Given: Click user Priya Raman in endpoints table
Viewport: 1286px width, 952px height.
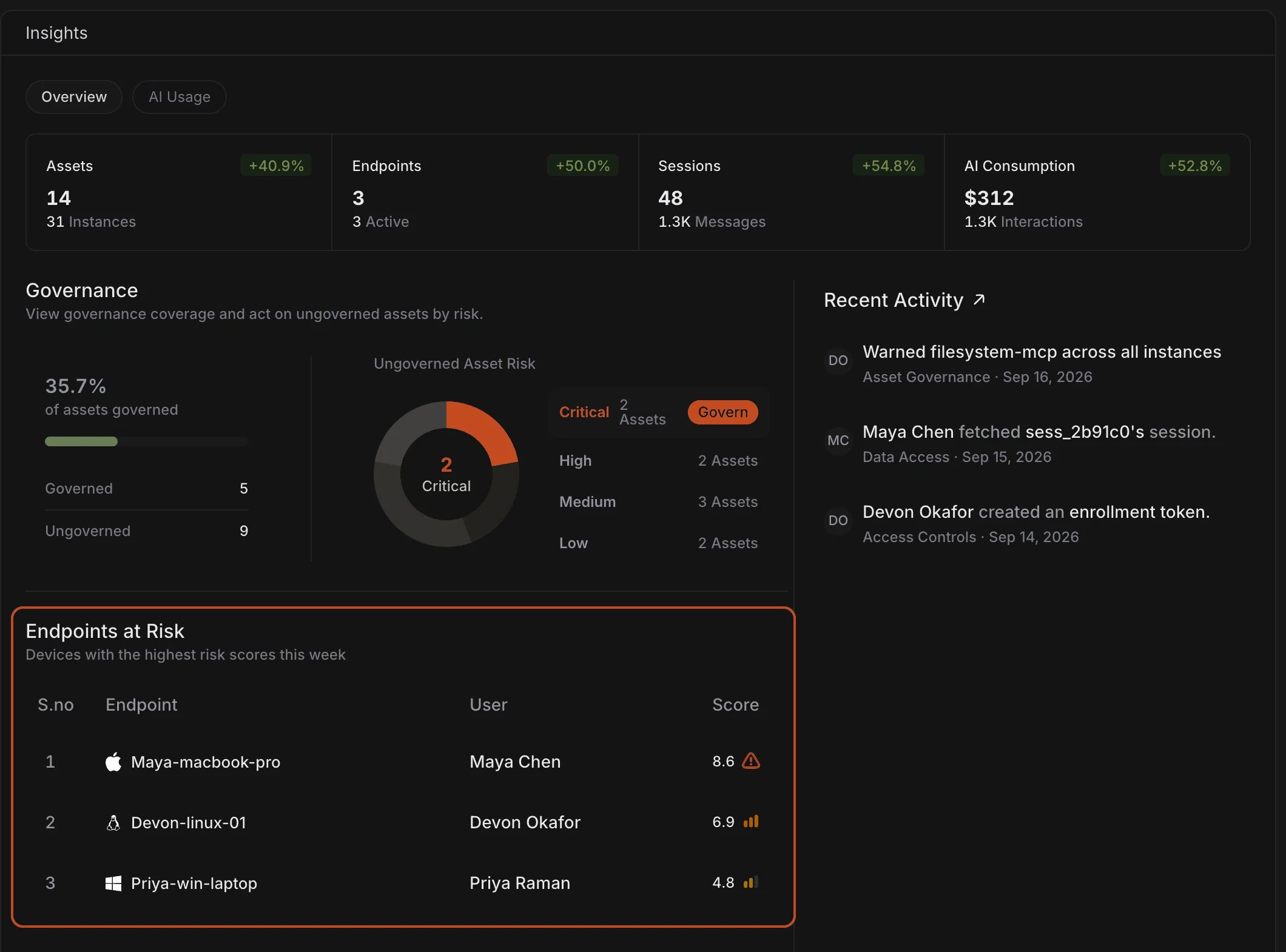Looking at the screenshot, I should (520, 883).
